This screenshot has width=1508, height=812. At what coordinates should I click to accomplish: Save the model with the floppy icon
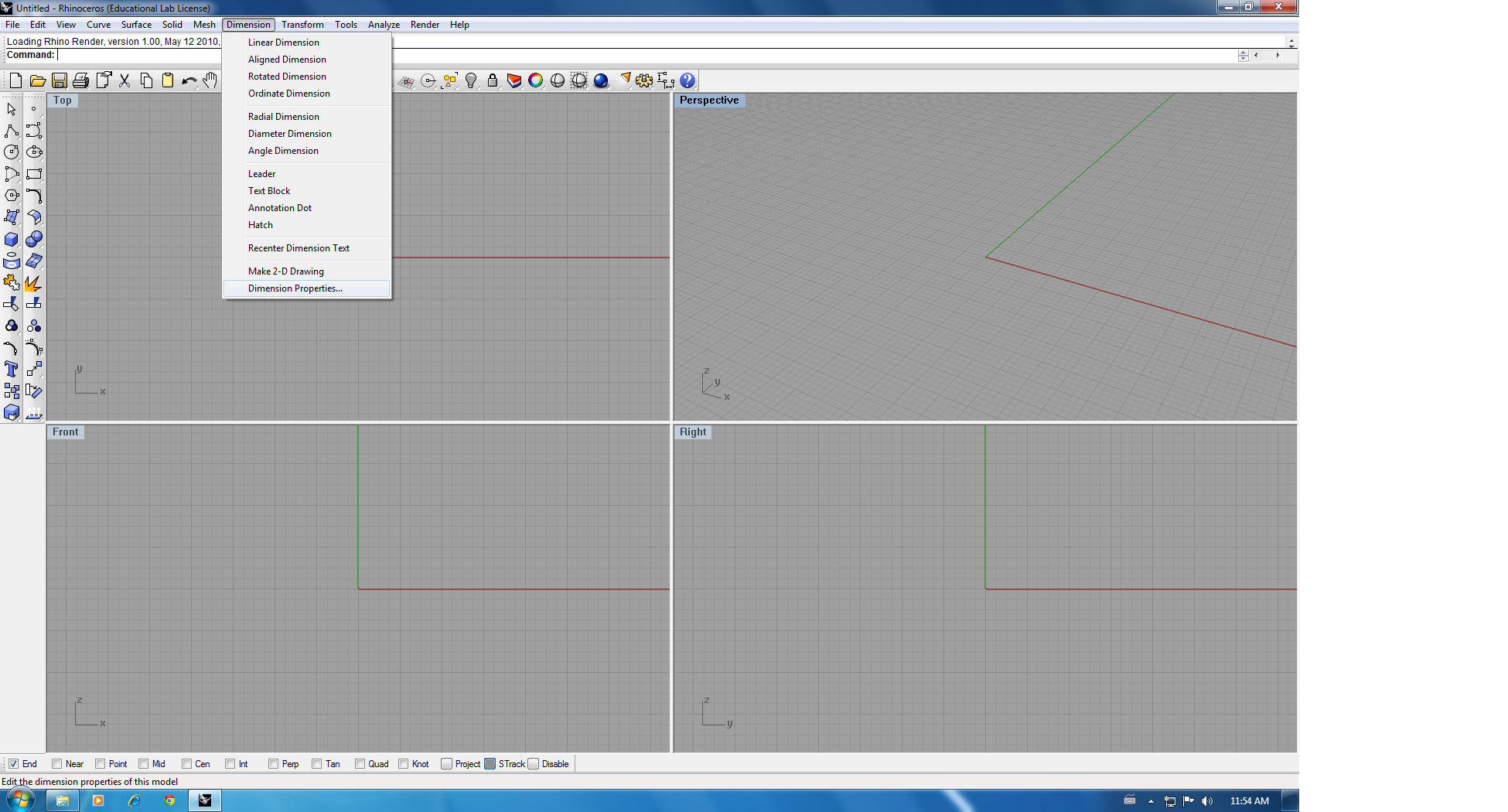[59, 80]
